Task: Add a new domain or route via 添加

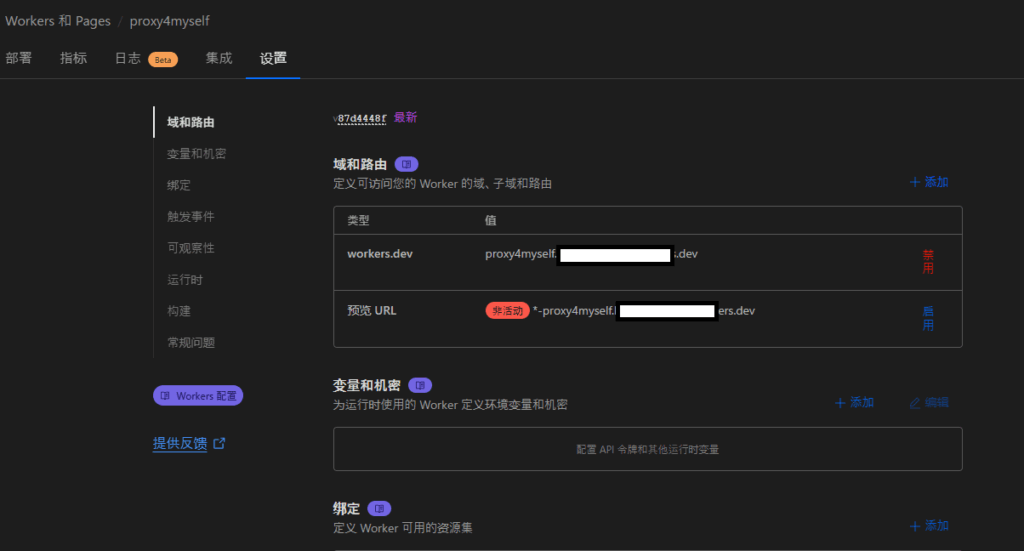Action: pyautogui.click(x=929, y=182)
